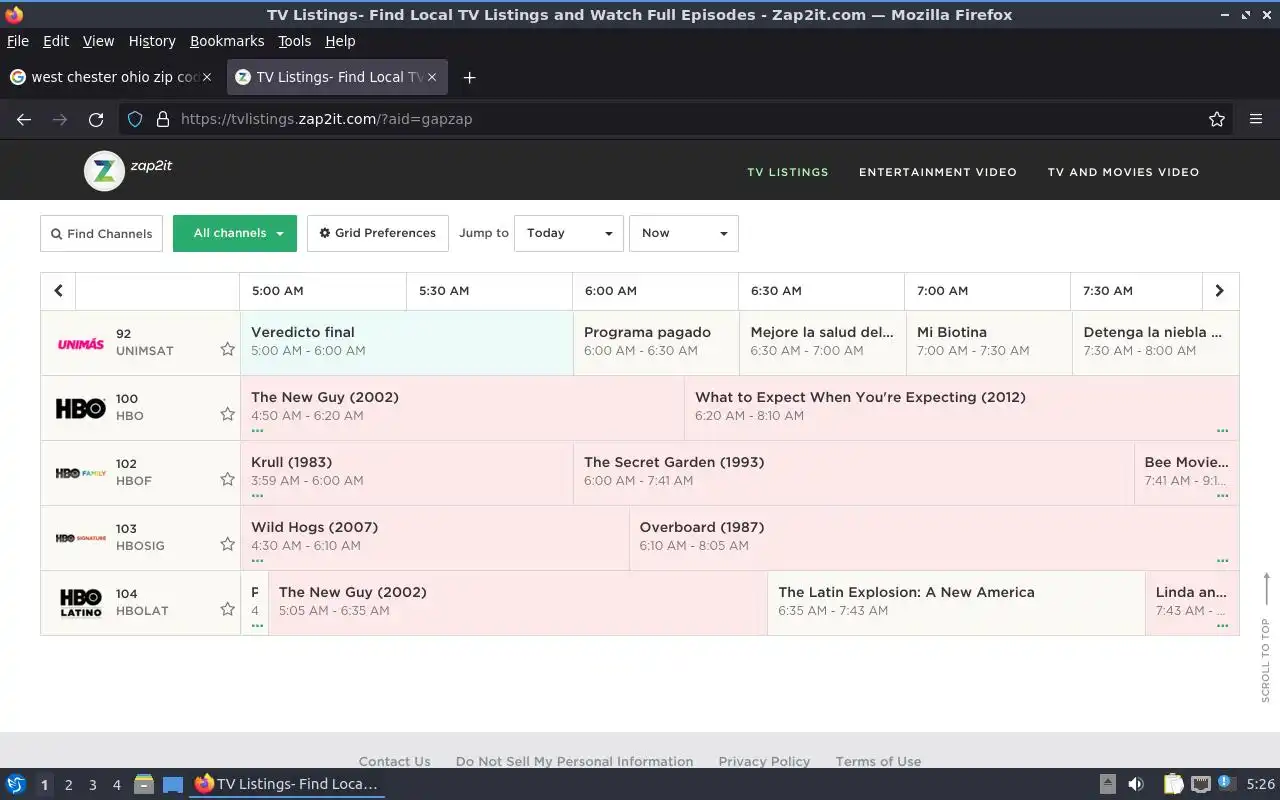Open TV AND MOVIES VIDEO link

(x=1123, y=172)
